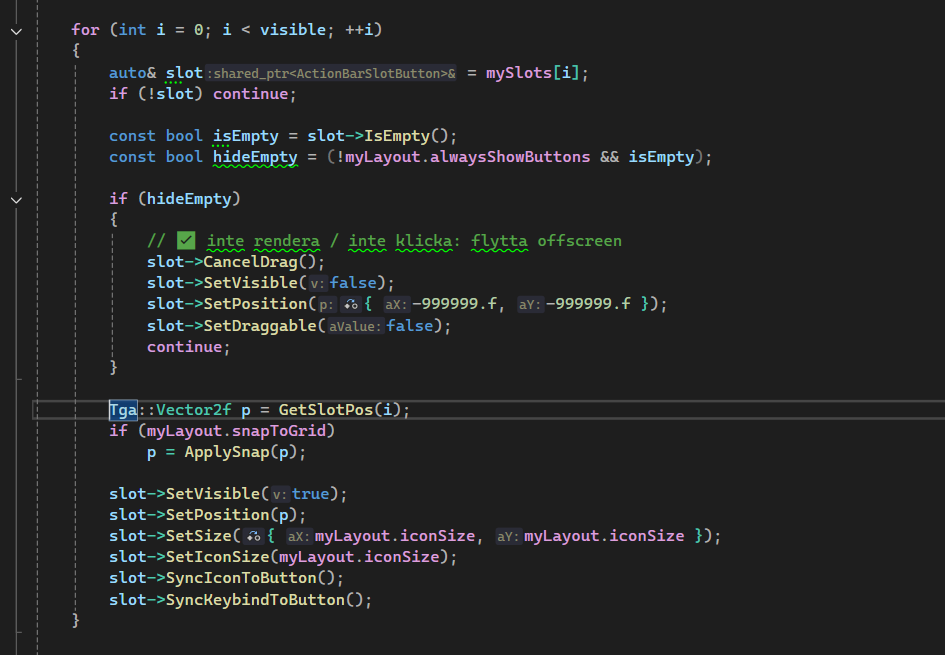Click the shared_ptr<ActionBarSlotButton>& type hint
The image size is (945, 655).
click(332, 73)
